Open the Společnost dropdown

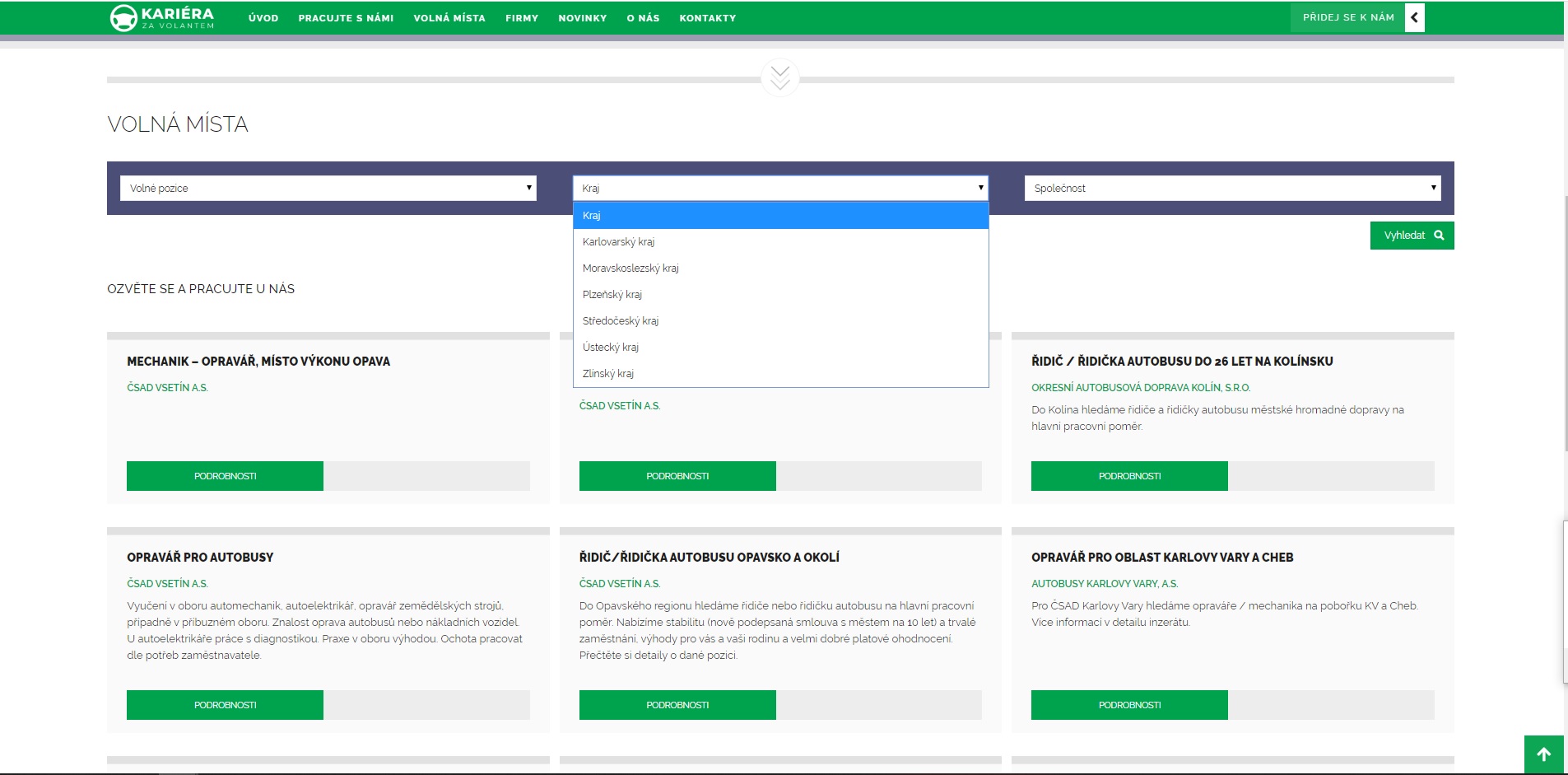[x=1232, y=188]
